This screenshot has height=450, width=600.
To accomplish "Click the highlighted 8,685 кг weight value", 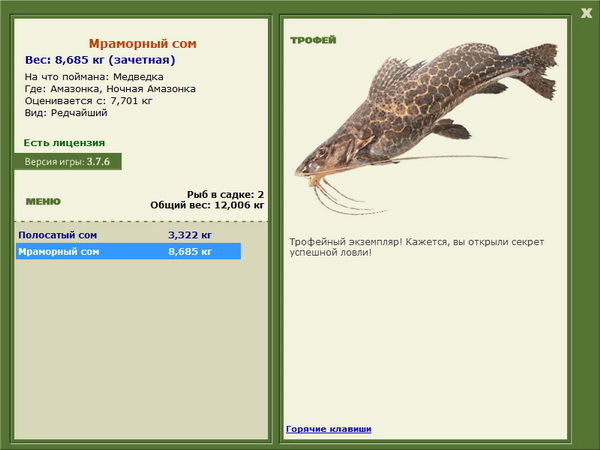I will [x=190, y=251].
